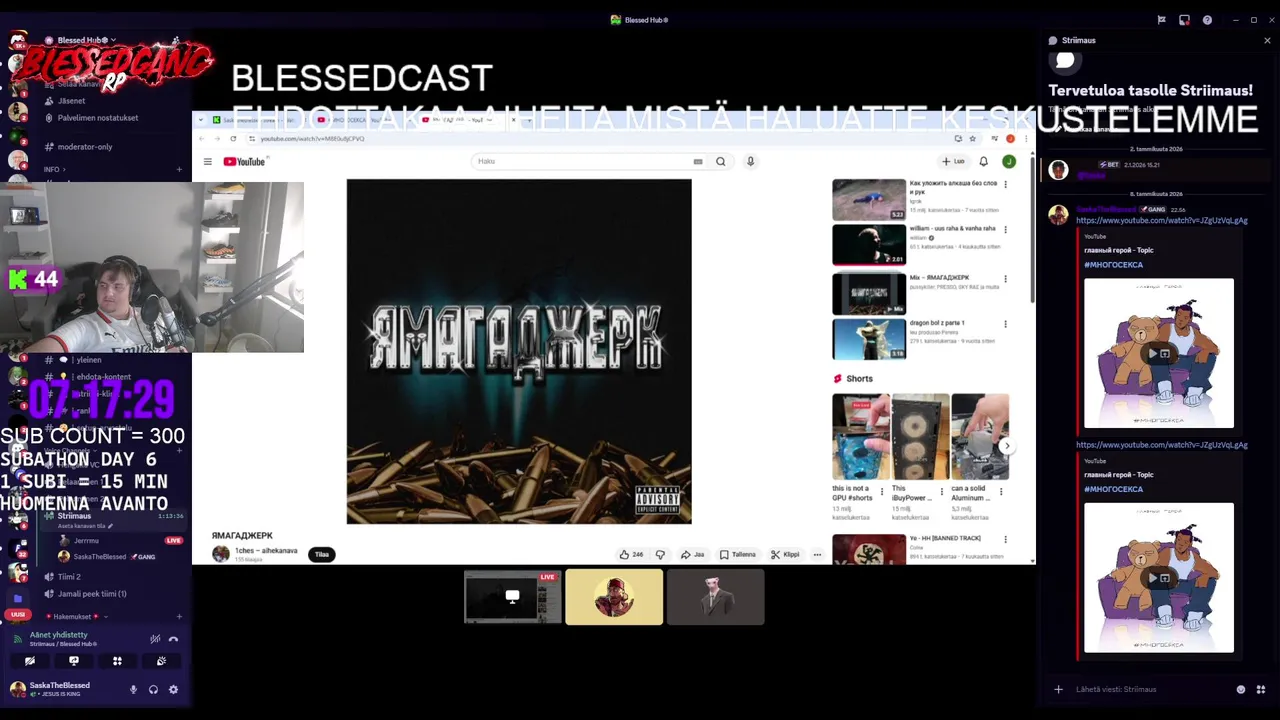Screen dimensions: 1280x720
Task: Share your screen from voice panel
Action: [74, 661]
